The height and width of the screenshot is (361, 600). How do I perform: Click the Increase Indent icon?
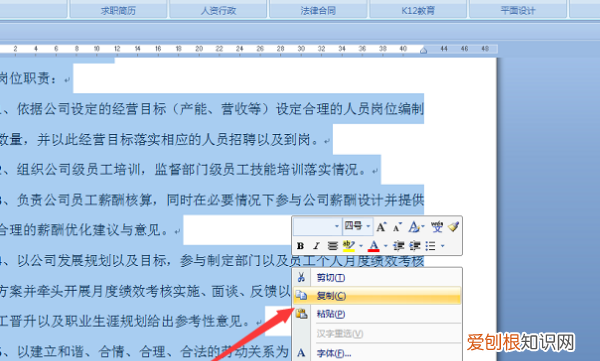(415, 246)
